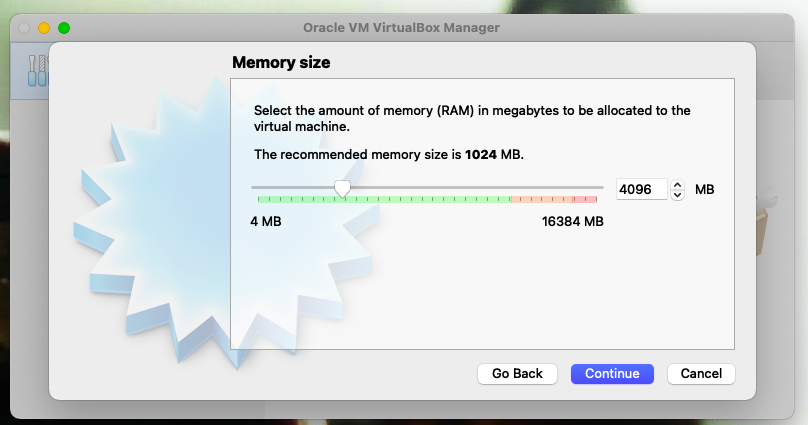This screenshot has width=808, height=425.
Task: Click the "16384 MB" maximum label
Action: 573,221
